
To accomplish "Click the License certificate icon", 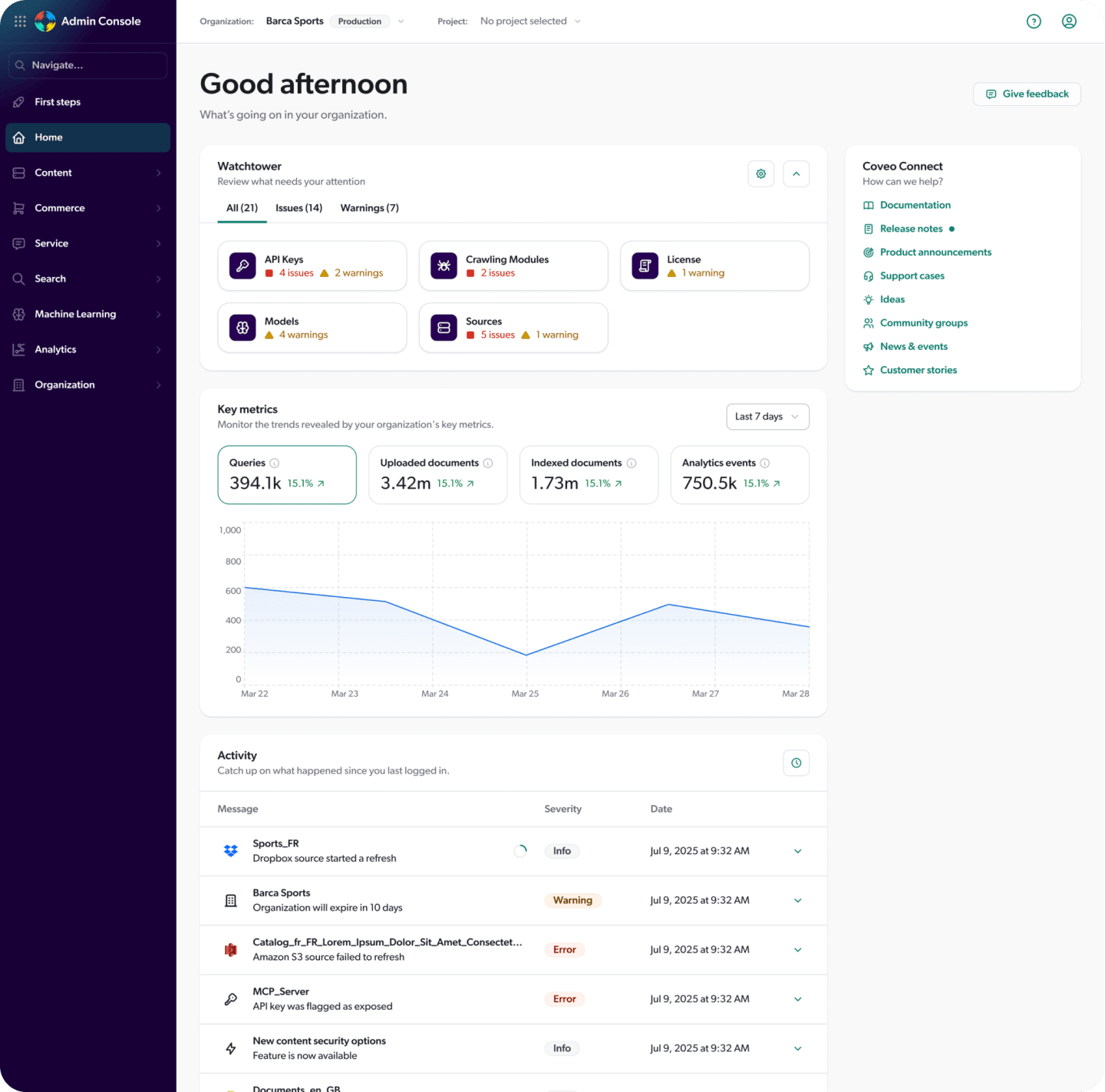I will (x=645, y=266).
